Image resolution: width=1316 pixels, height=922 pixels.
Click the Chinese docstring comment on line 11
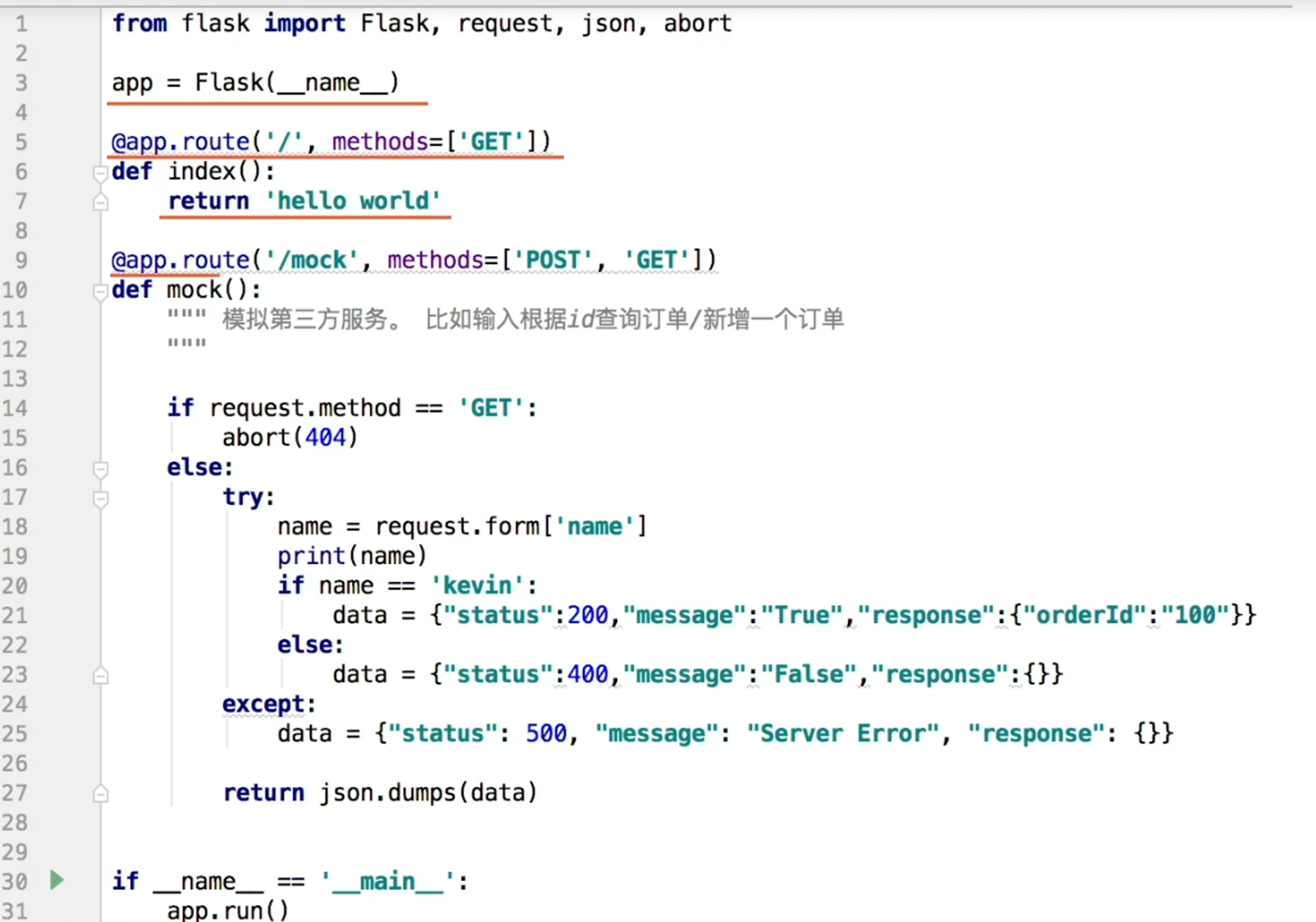(x=533, y=320)
